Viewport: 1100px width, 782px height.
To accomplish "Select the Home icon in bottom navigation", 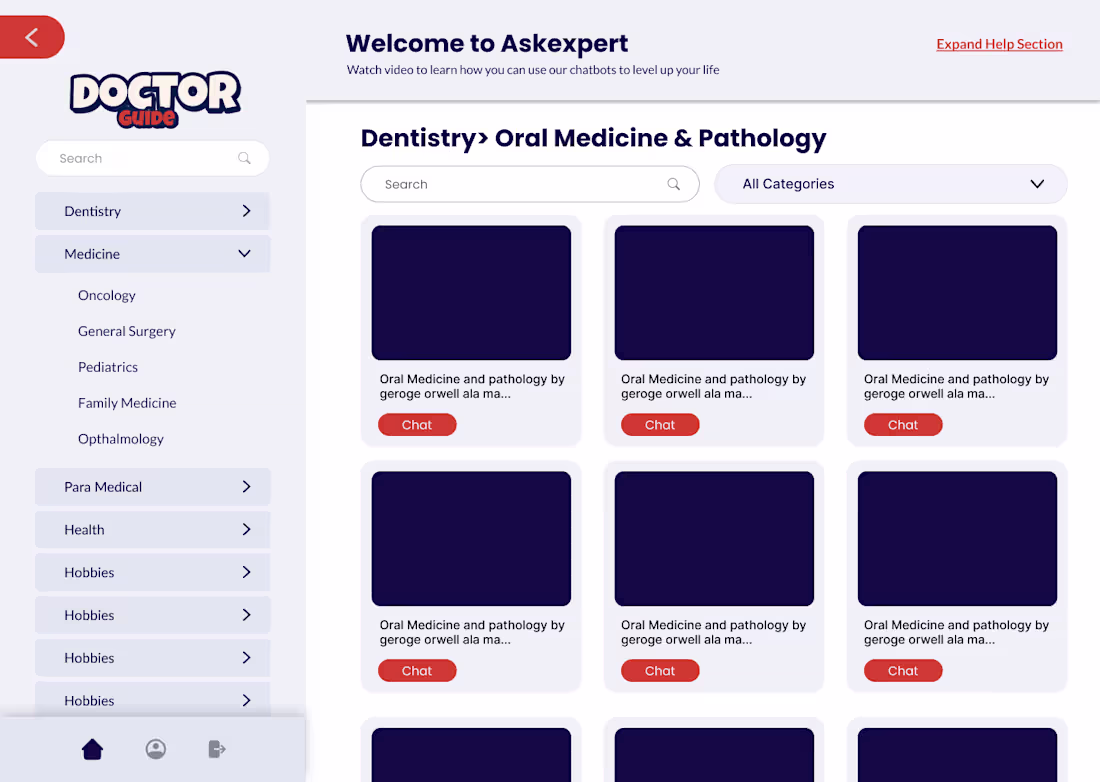I will click(92, 748).
